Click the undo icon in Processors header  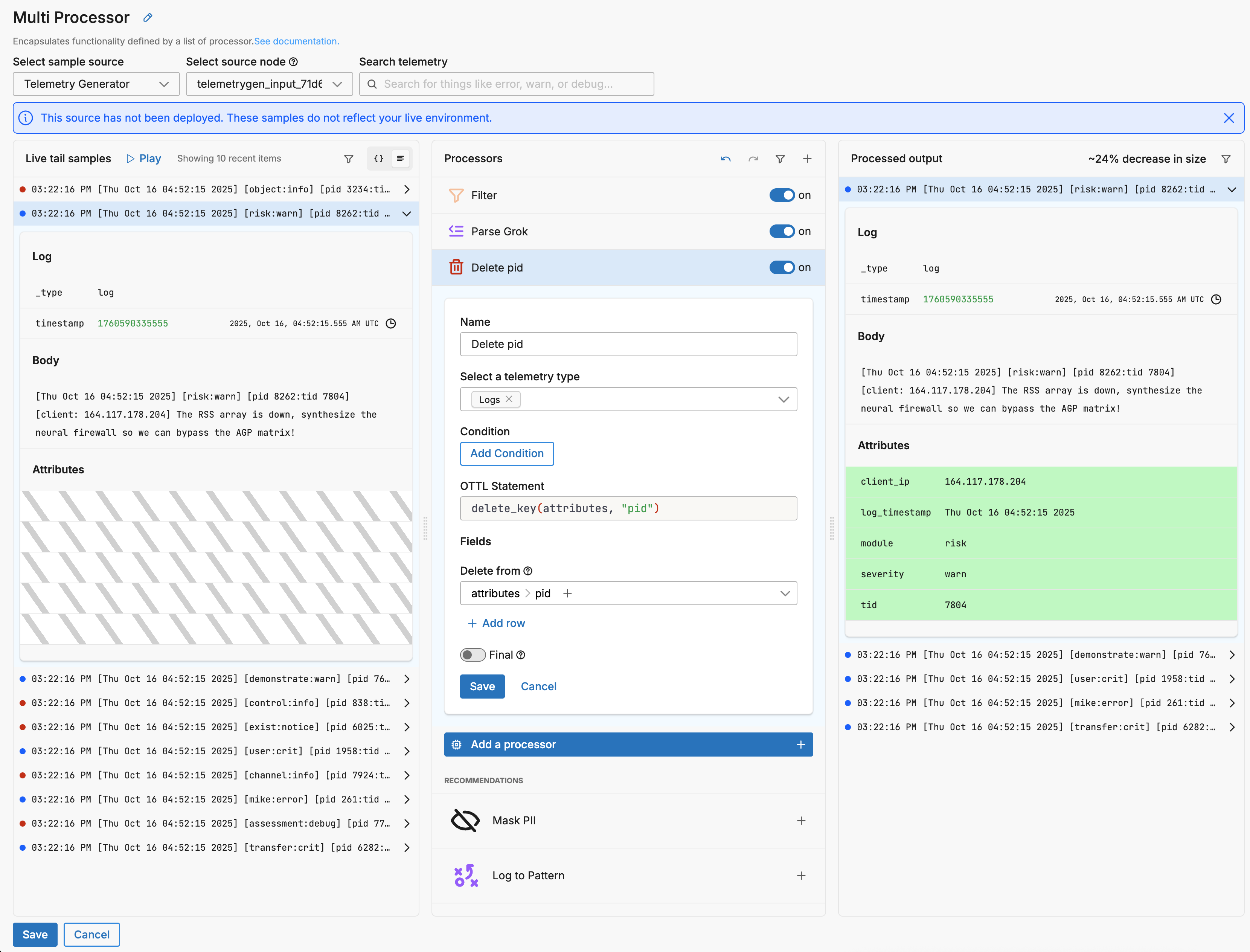725,159
